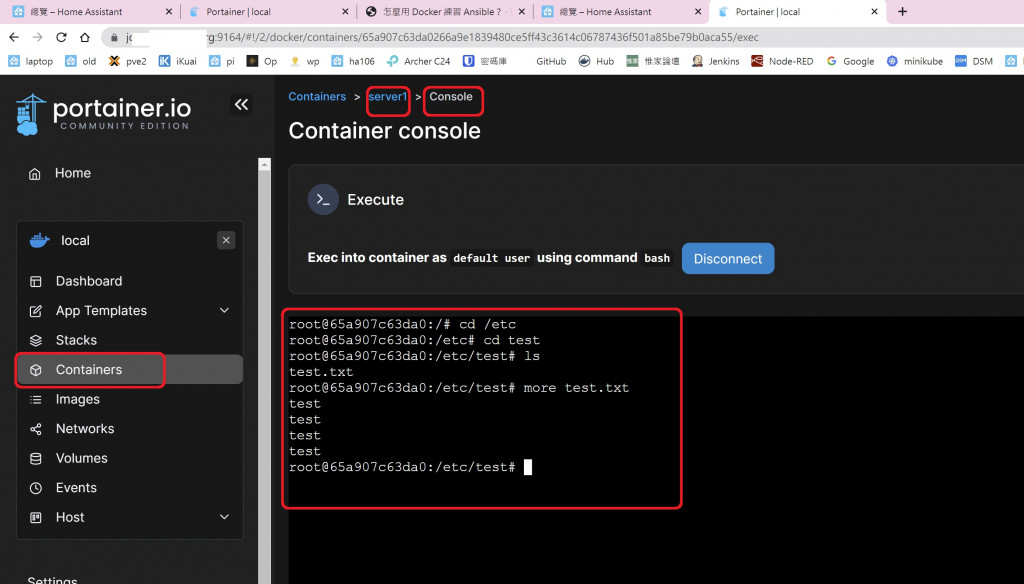Open the DSM bookmark
Screen dimensions: 1024x584
click(974, 61)
